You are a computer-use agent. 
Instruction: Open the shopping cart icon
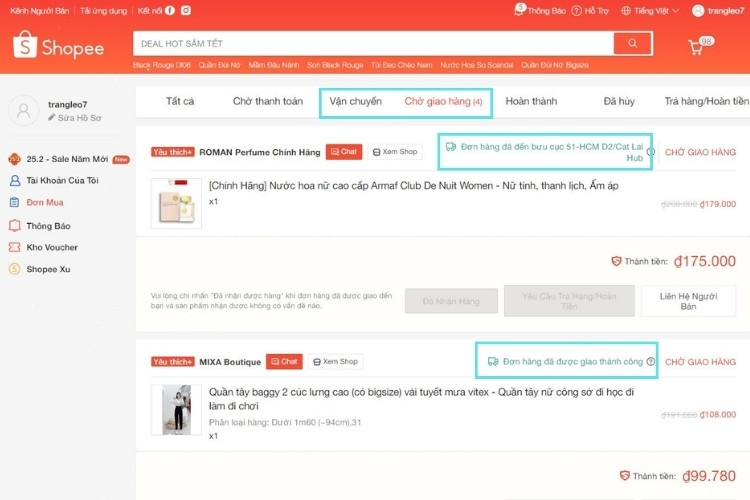click(x=695, y=46)
